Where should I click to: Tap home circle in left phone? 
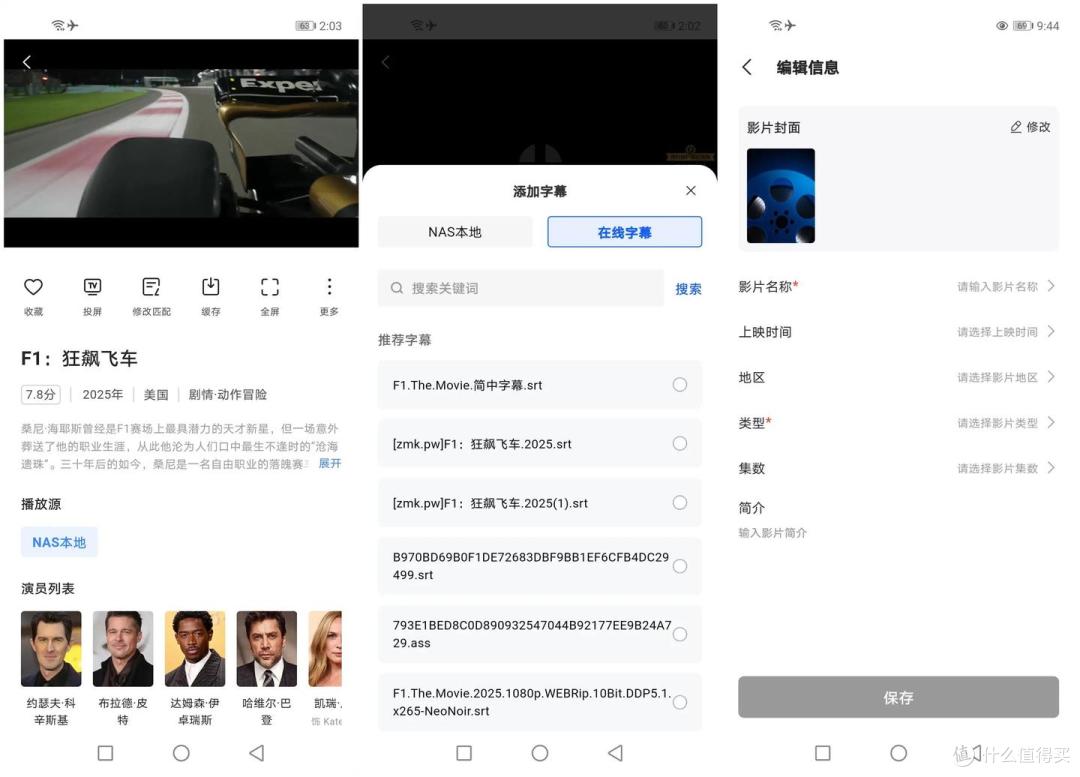tap(181, 753)
